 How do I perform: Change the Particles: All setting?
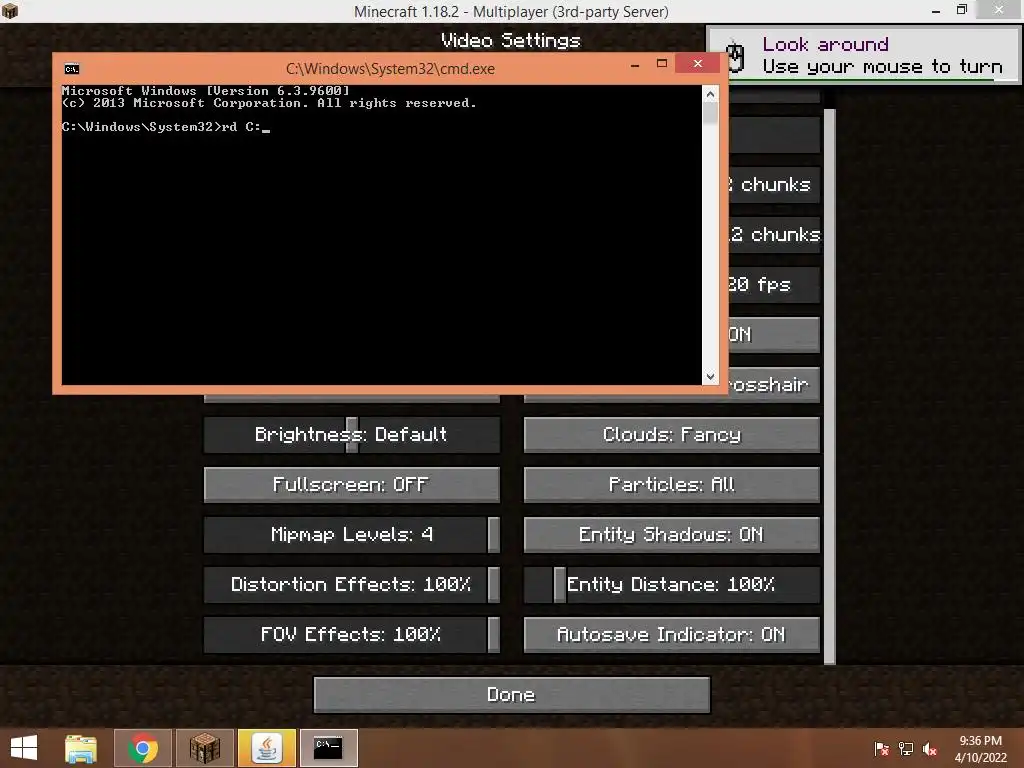pyautogui.click(x=671, y=485)
